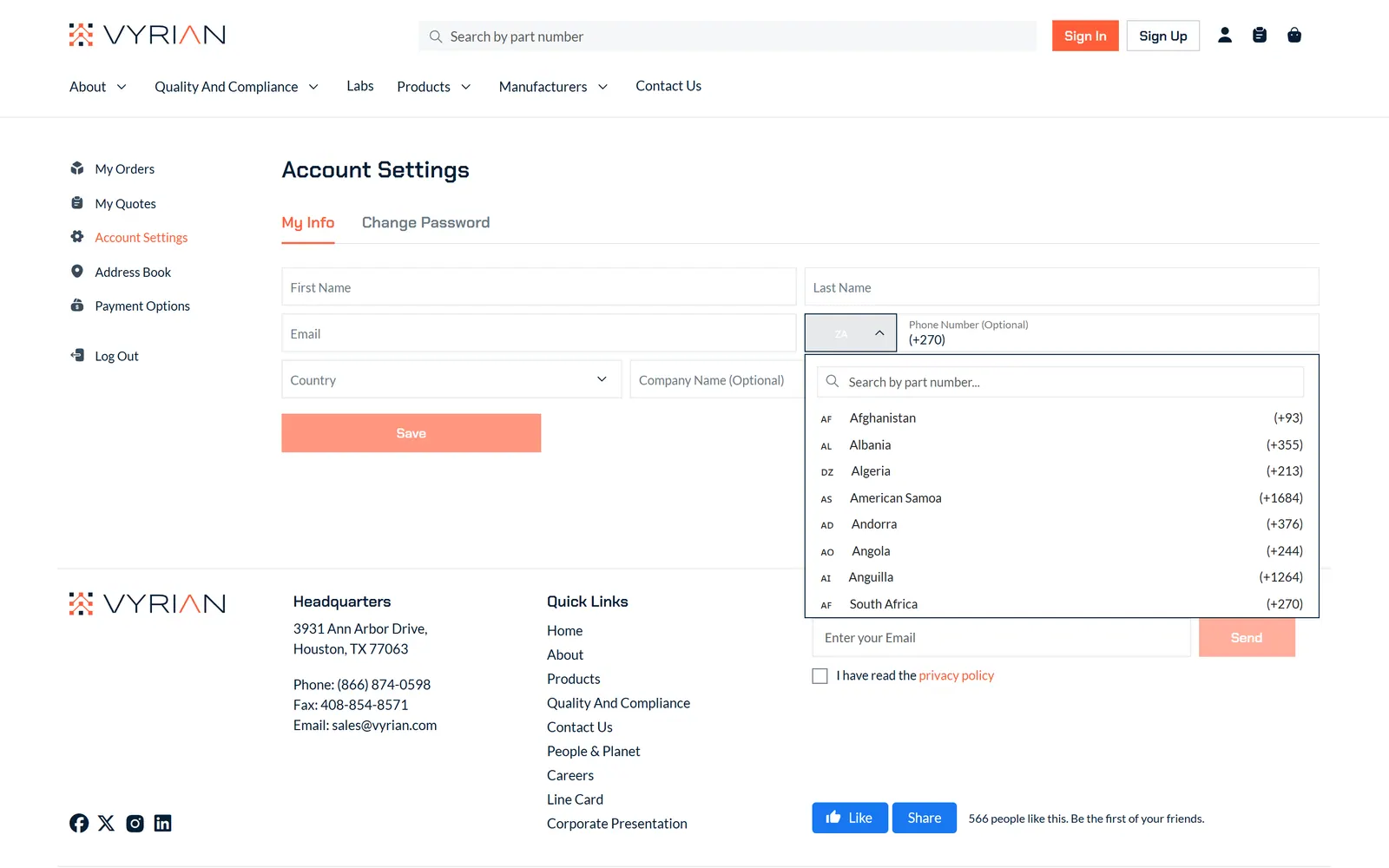
Task: Click the Log Out arrow icon
Action: 77,356
